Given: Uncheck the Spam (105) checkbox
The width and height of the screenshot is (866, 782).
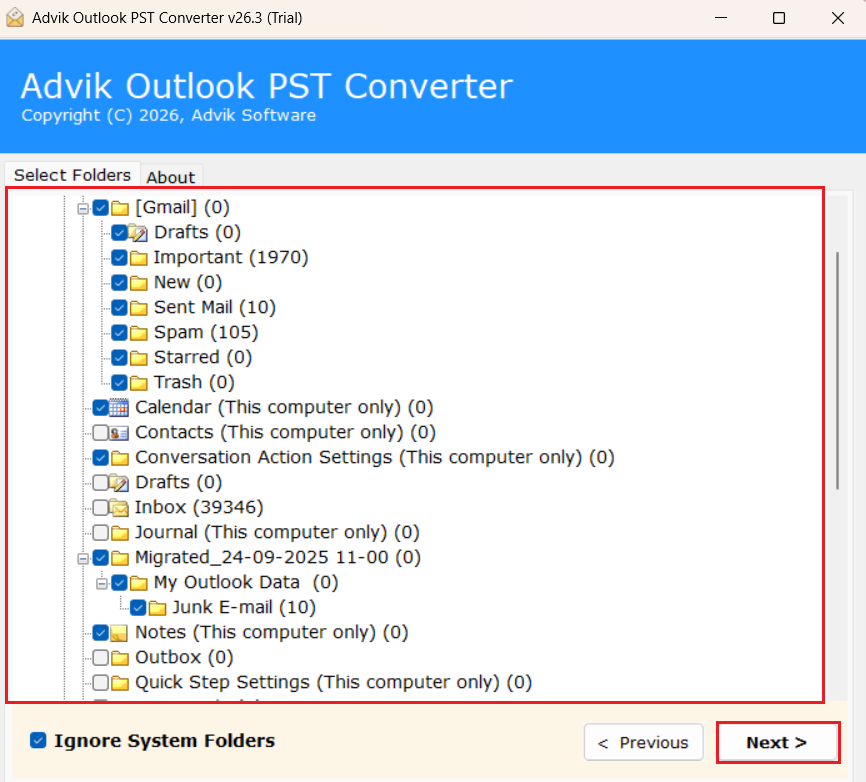Looking at the screenshot, I should click(119, 332).
